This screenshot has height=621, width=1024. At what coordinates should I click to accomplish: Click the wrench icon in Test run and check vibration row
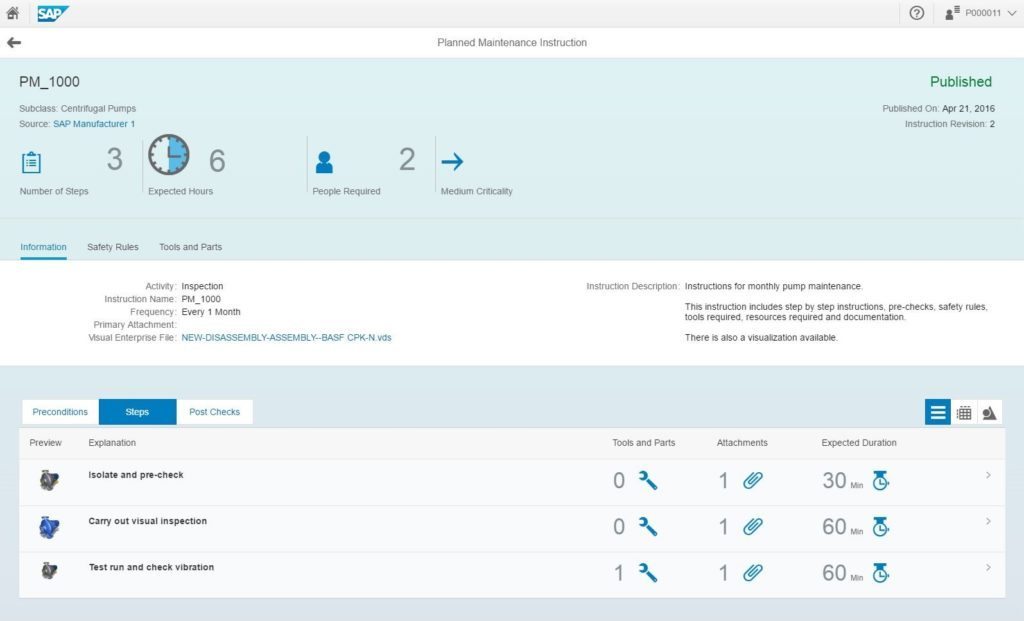pos(648,573)
